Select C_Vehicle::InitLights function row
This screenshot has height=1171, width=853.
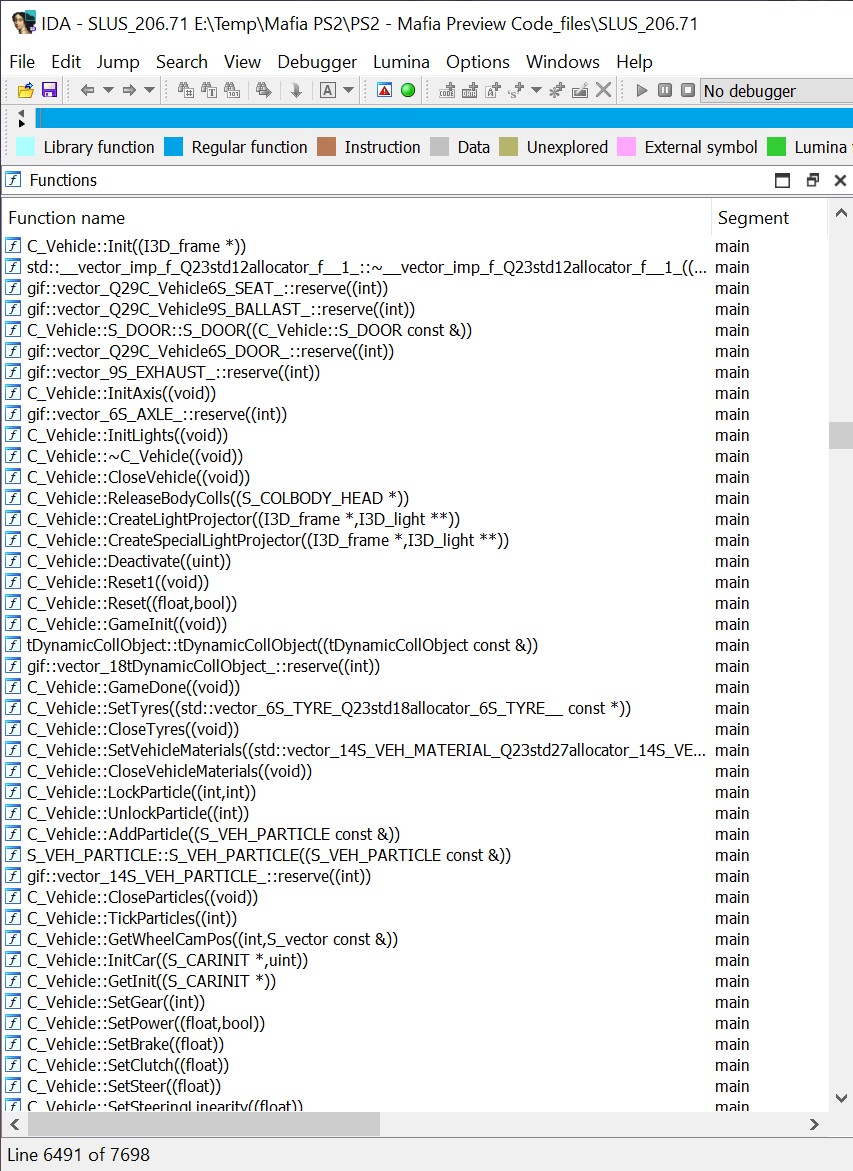pyautogui.click(x=127, y=435)
